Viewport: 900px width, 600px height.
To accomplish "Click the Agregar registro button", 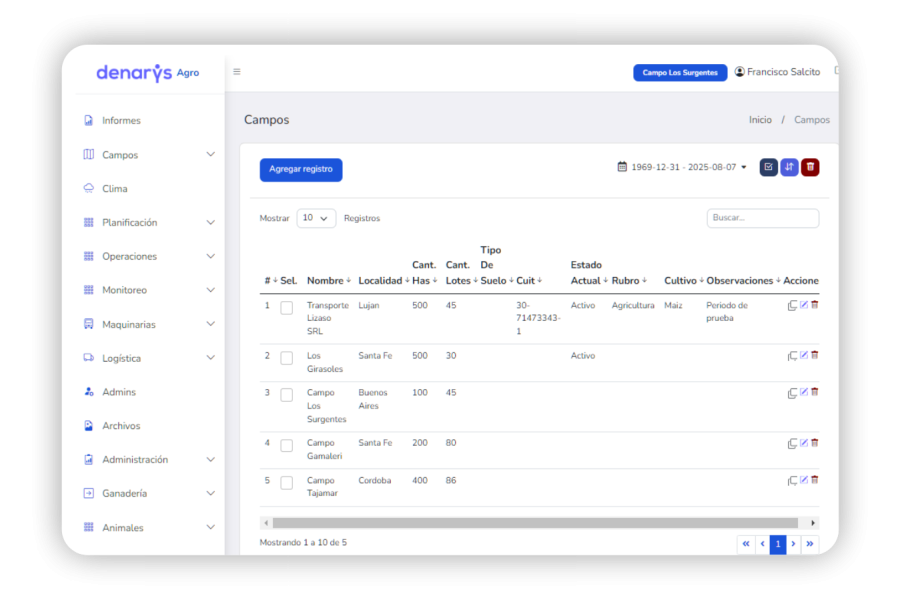I will 301,169.
